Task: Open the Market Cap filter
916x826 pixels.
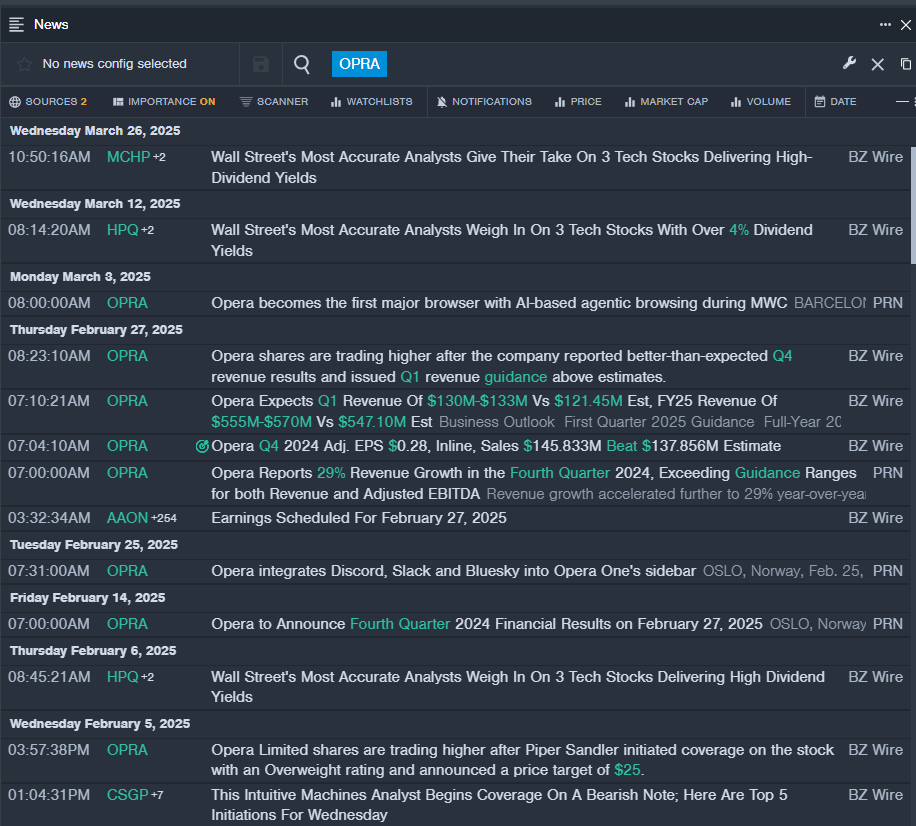Action: (x=666, y=102)
